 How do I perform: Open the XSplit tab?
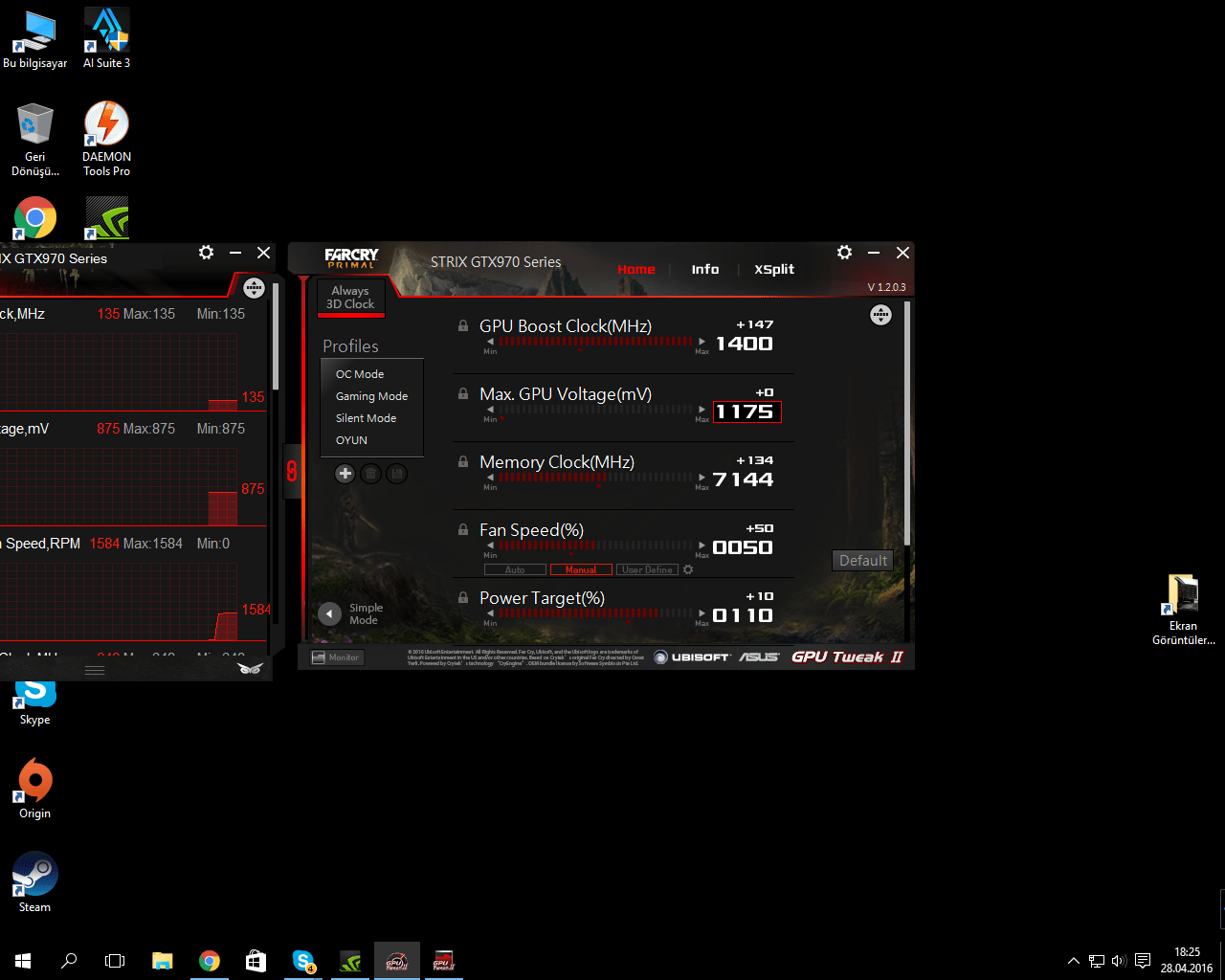click(x=774, y=269)
